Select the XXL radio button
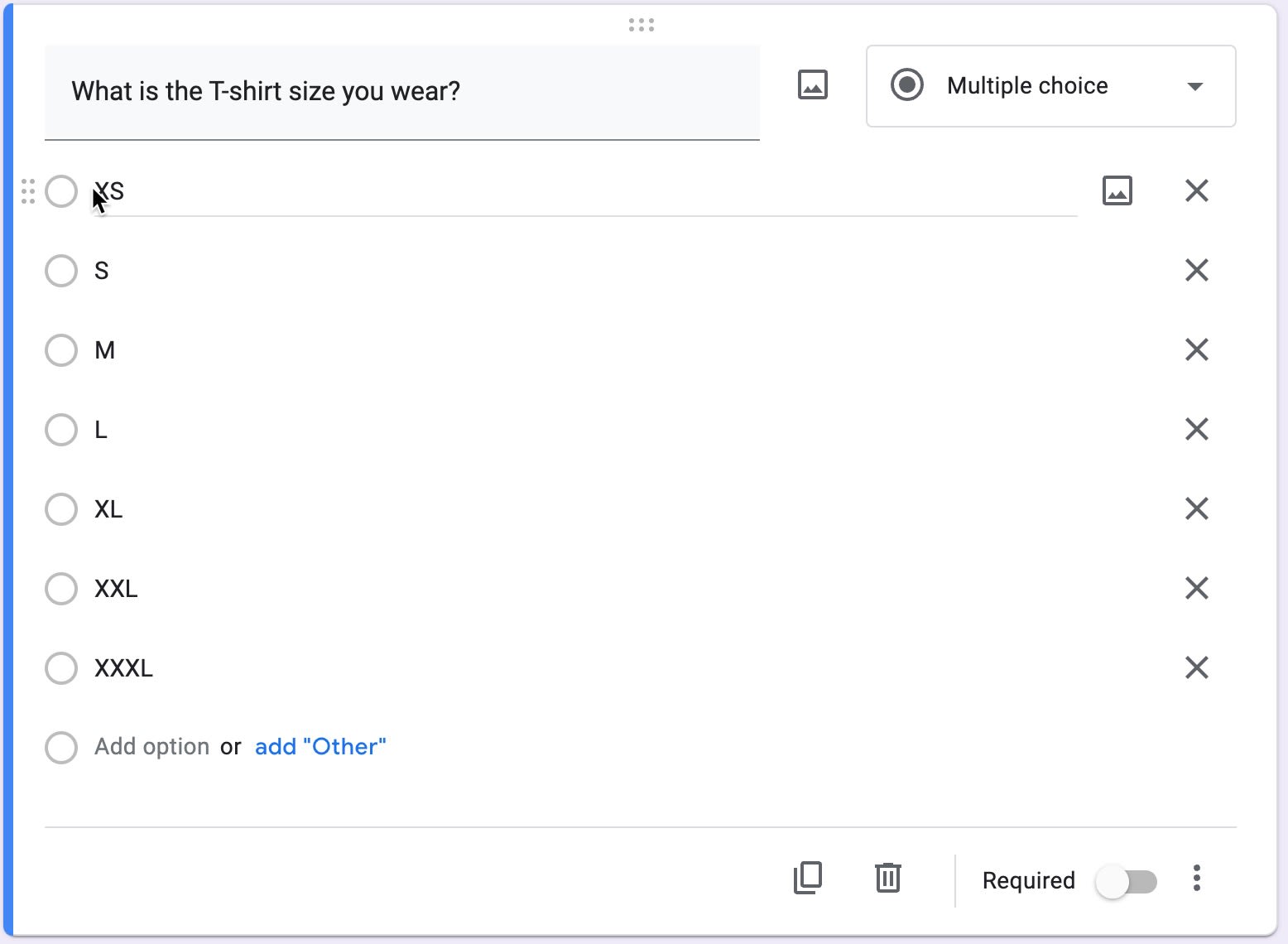1288x944 pixels. 60,589
